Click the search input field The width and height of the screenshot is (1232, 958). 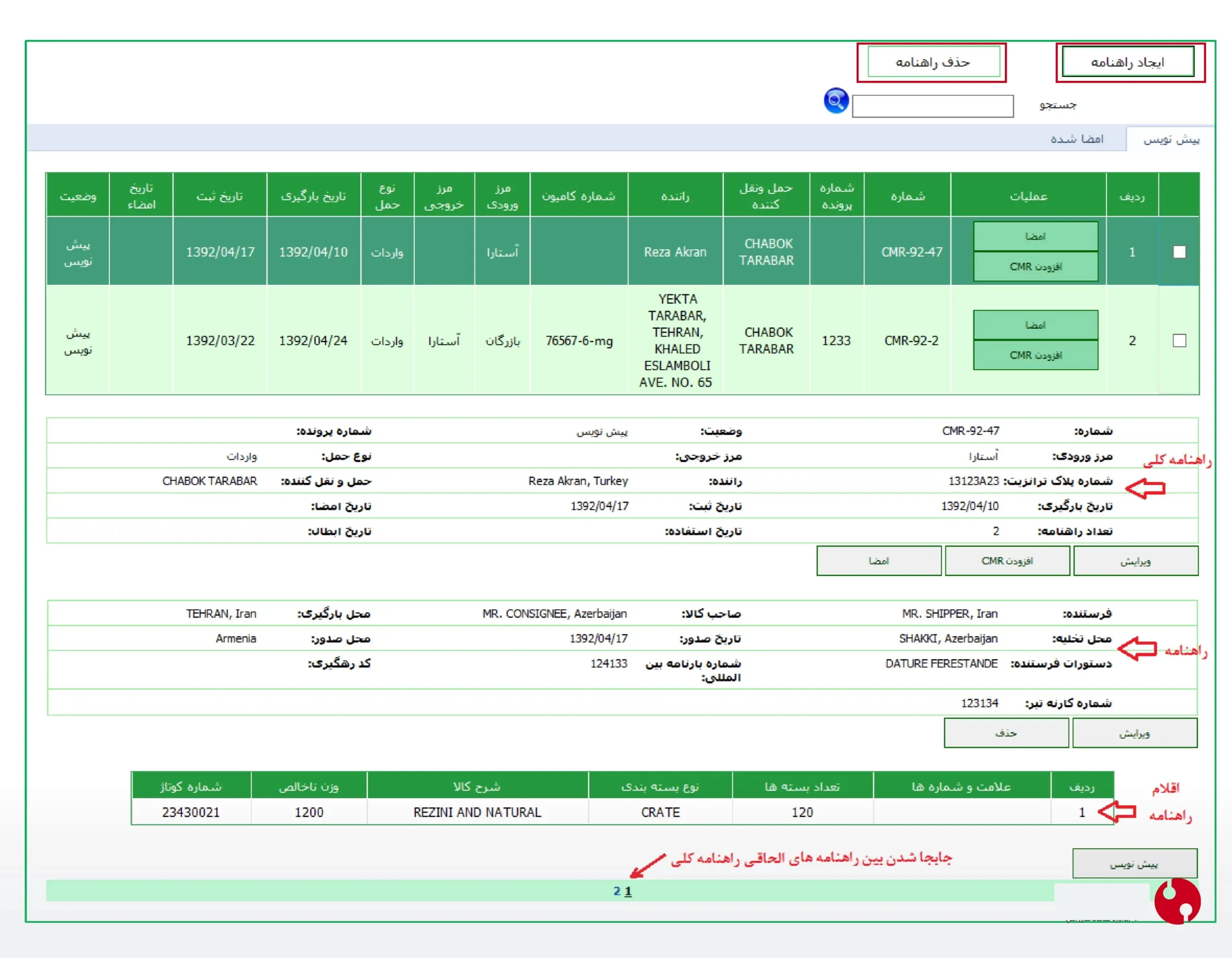(933, 106)
